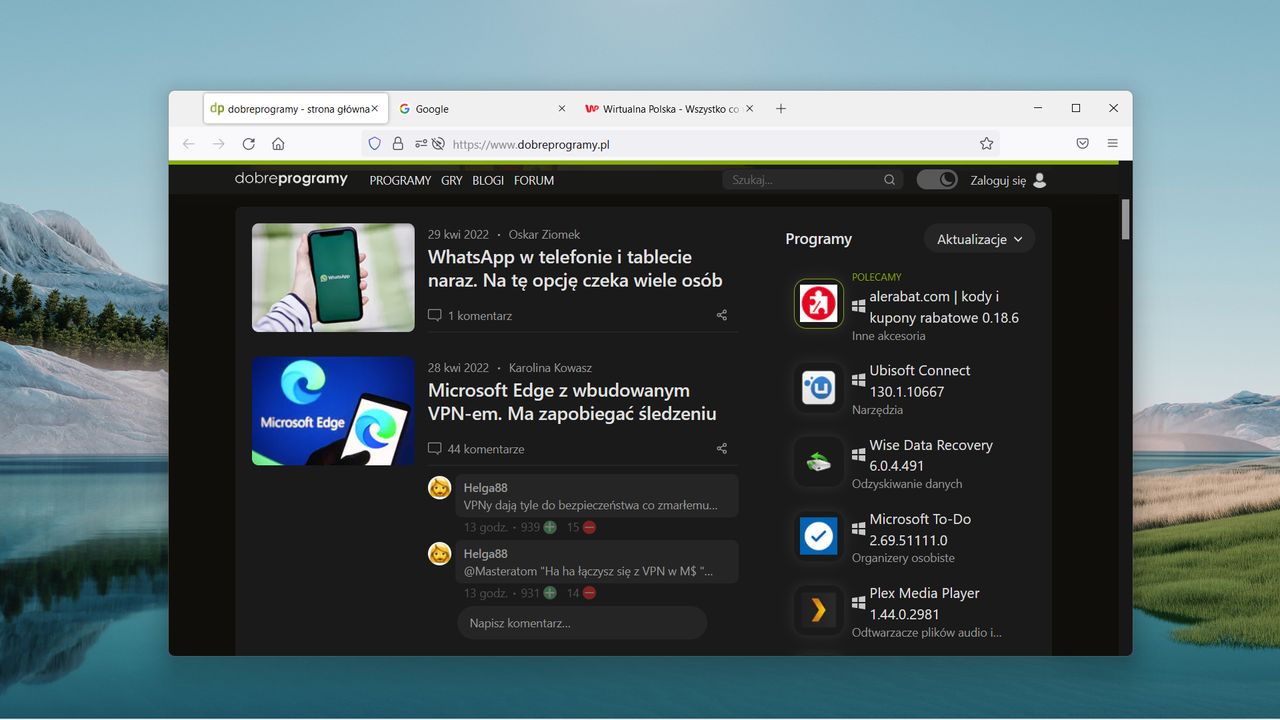
Task: Click the "VPNy dają tyle do bezpieczeństwa" comment text
Action: coord(591,505)
